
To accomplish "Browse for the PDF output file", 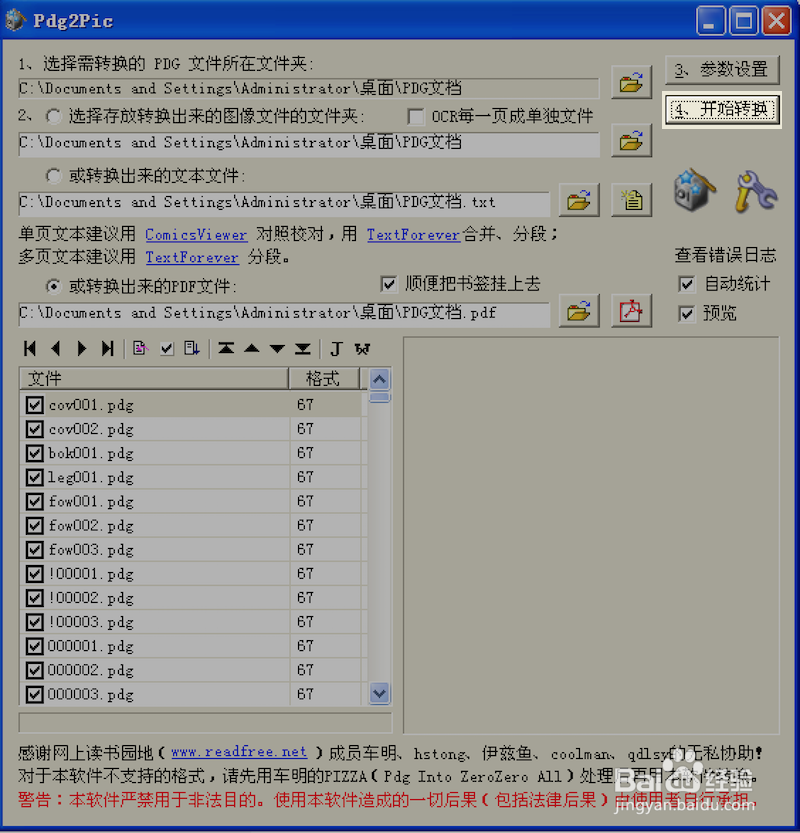I will coord(579,311).
